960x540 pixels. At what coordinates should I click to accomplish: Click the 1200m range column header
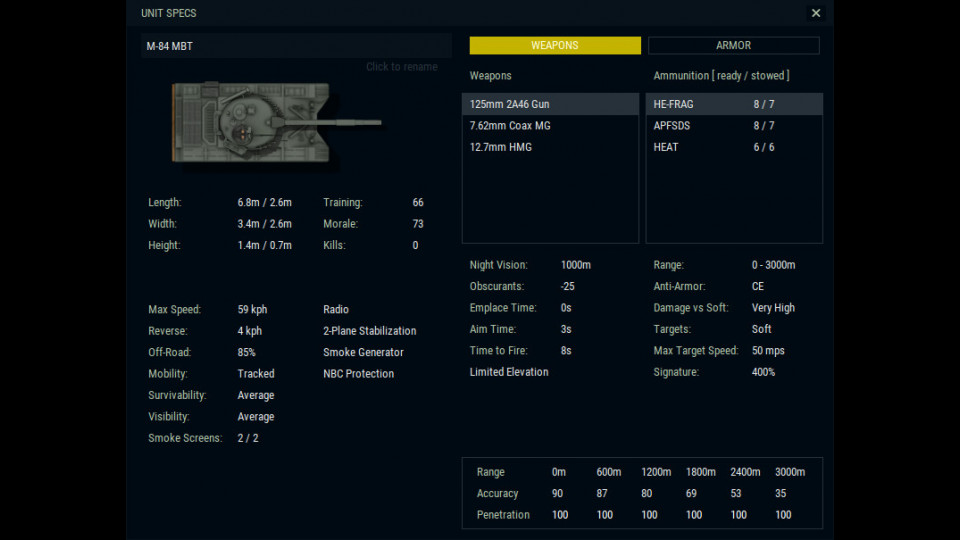[656, 471]
